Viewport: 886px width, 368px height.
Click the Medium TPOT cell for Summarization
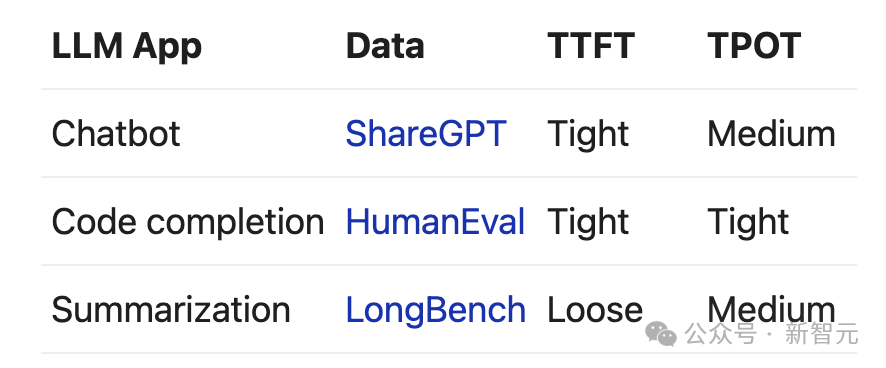pos(771,310)
